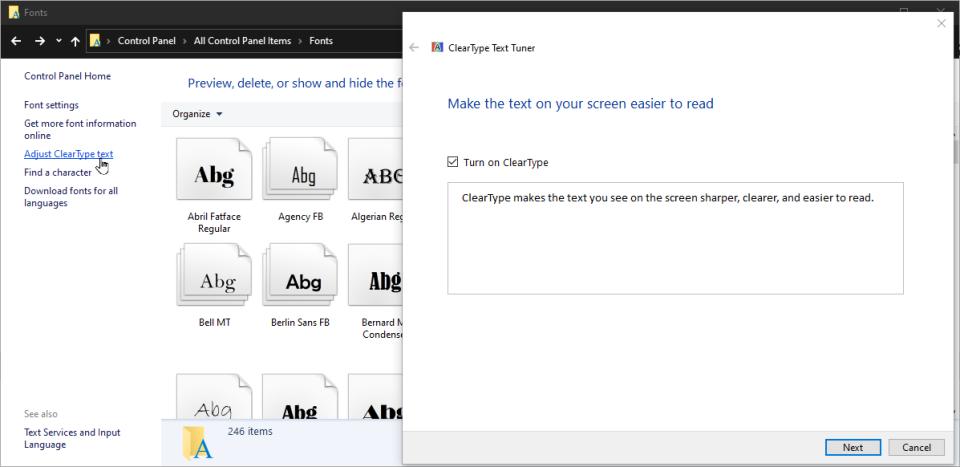The image size is (960, 467).
Task: Open Text Services and Input Language
Action: (x=72, y=438)
